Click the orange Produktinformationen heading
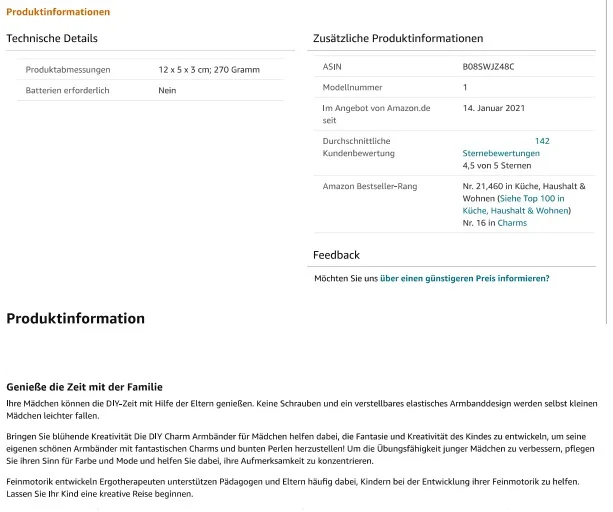613x512 pixels. pos(58,12)
